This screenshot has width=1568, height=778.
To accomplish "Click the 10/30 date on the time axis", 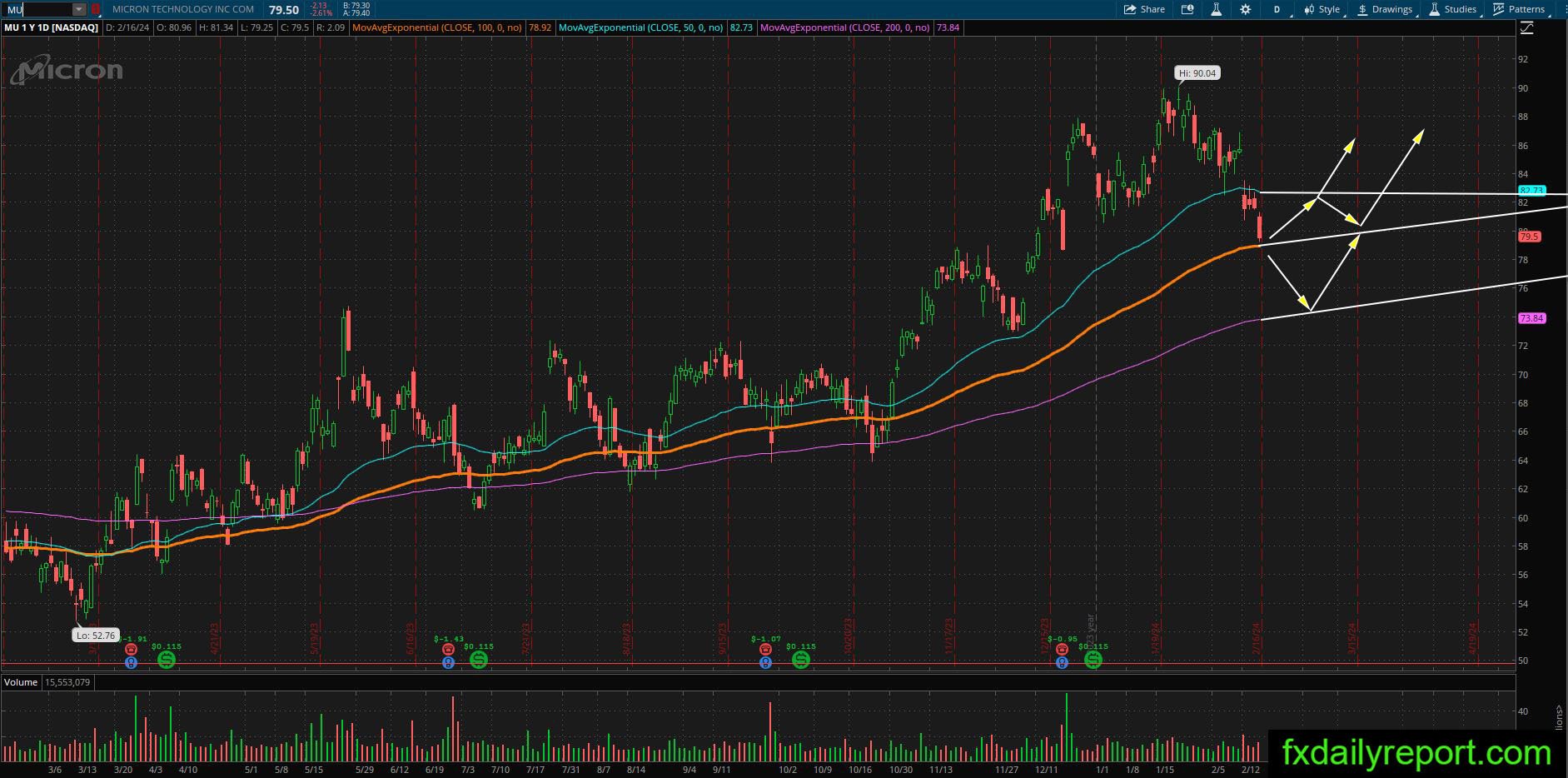I will tap(901, 770).
